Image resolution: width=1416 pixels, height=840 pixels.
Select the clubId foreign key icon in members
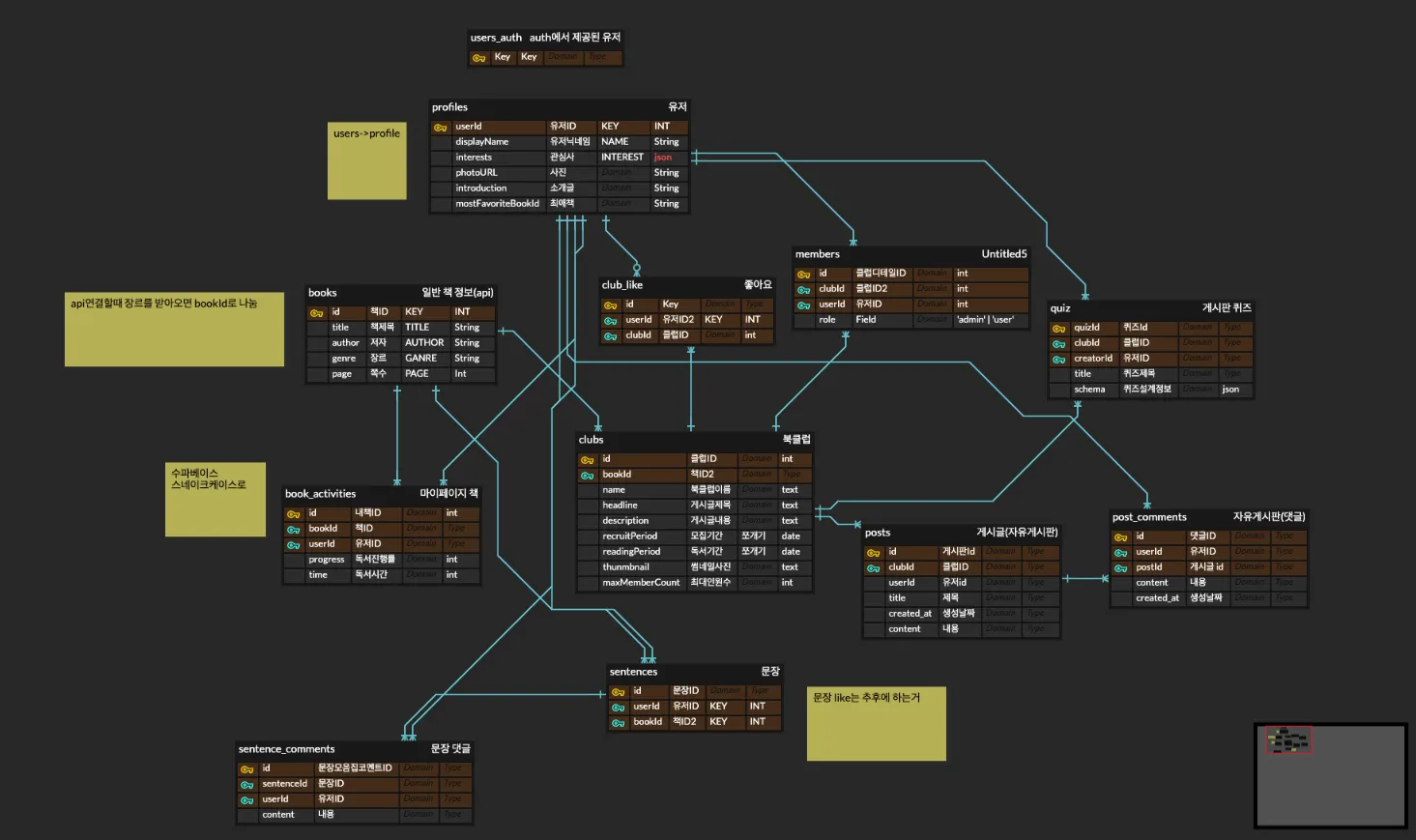804,290
